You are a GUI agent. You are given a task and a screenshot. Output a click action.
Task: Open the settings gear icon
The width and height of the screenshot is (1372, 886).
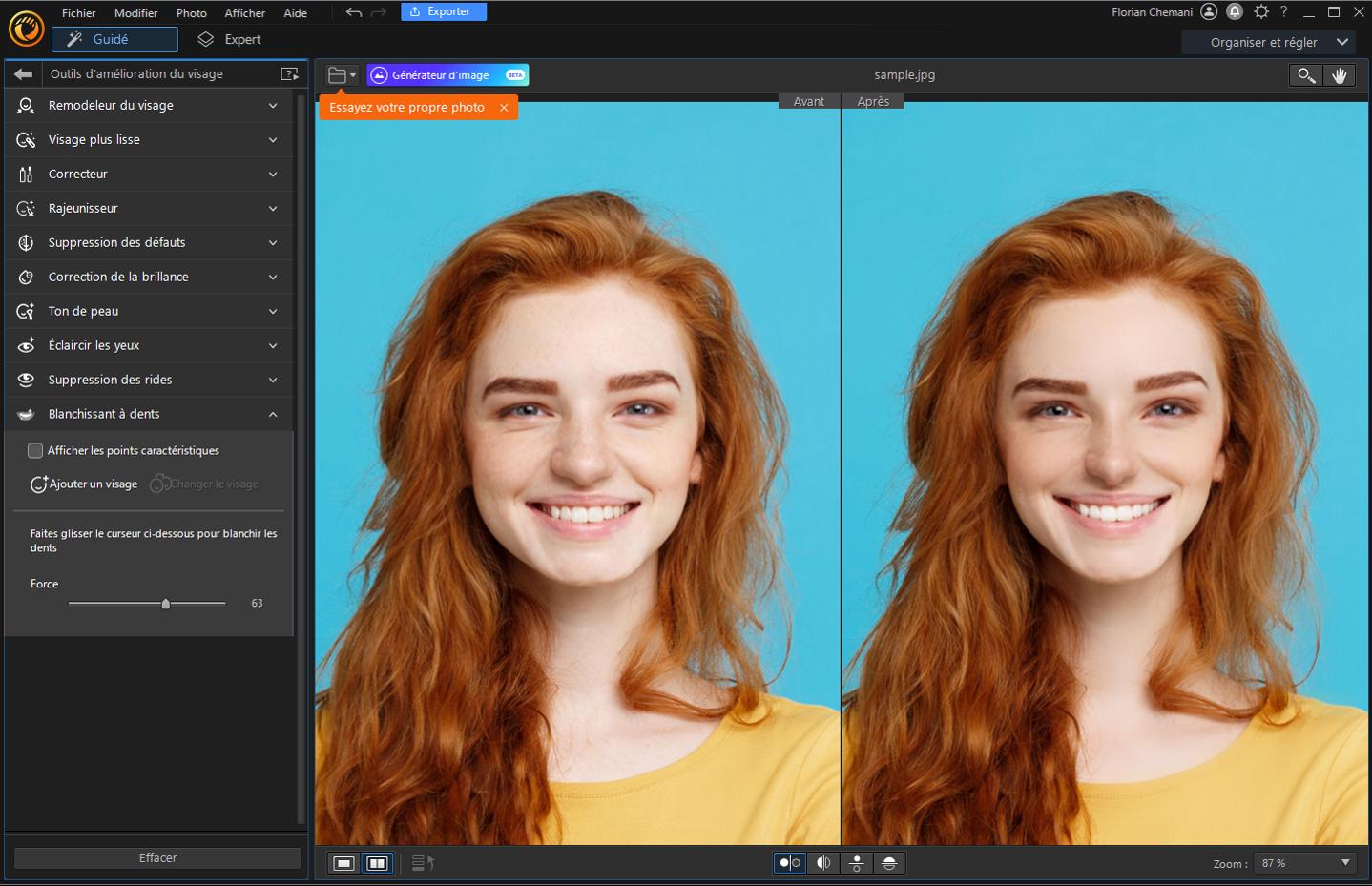point(1261,11)
